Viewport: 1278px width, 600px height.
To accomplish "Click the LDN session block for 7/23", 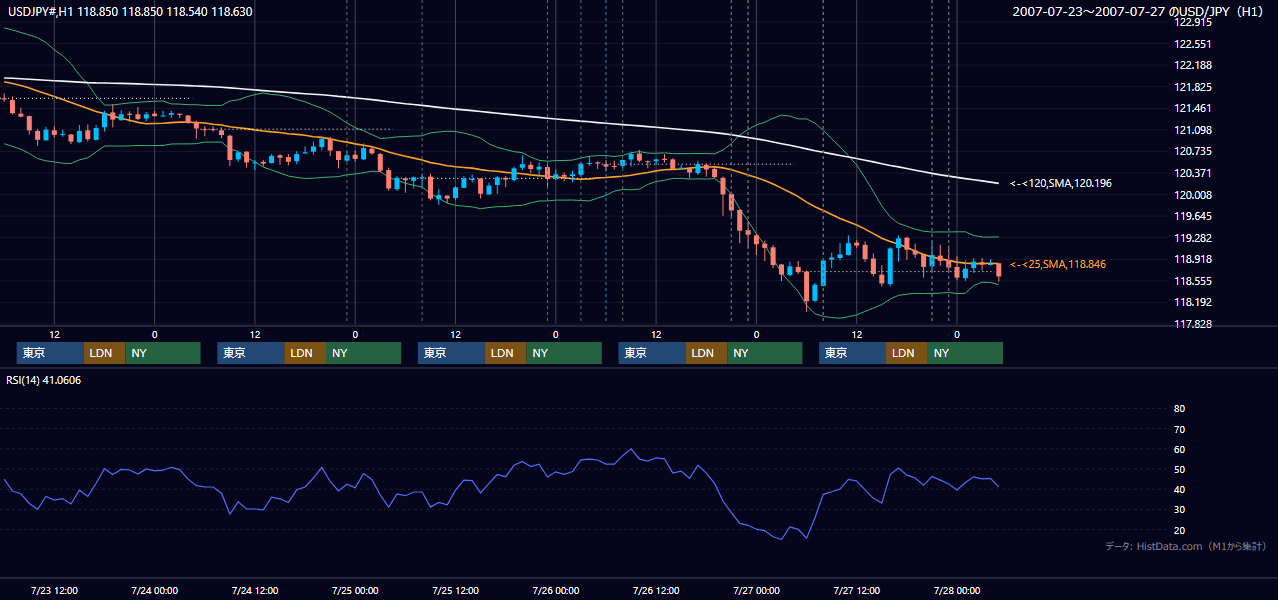I will (x=105, y=353).
